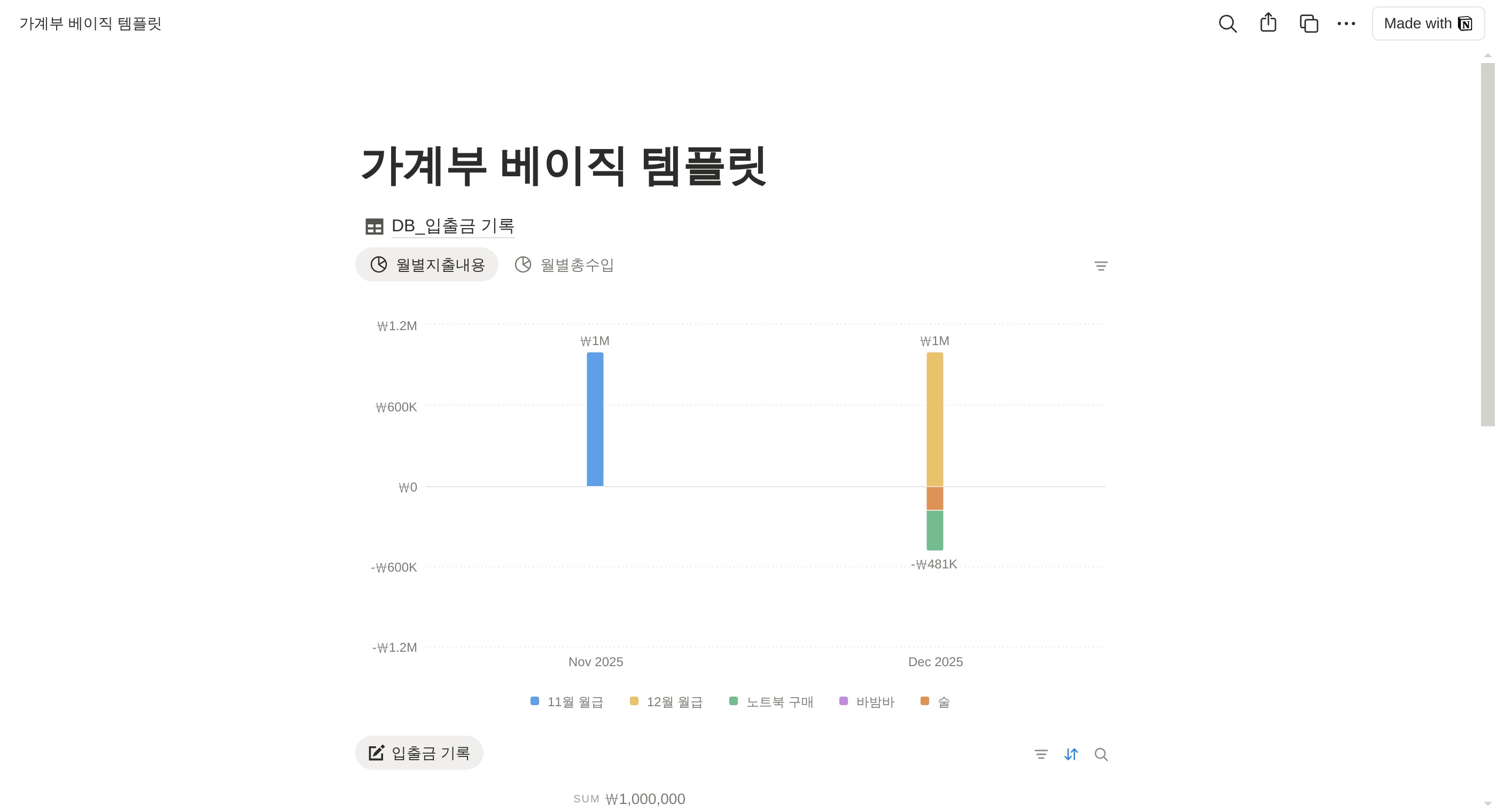Select the duplicate page icon
Viewport: 1496px width, 812px height.
pyautogui.click(x=1308, y=23)
